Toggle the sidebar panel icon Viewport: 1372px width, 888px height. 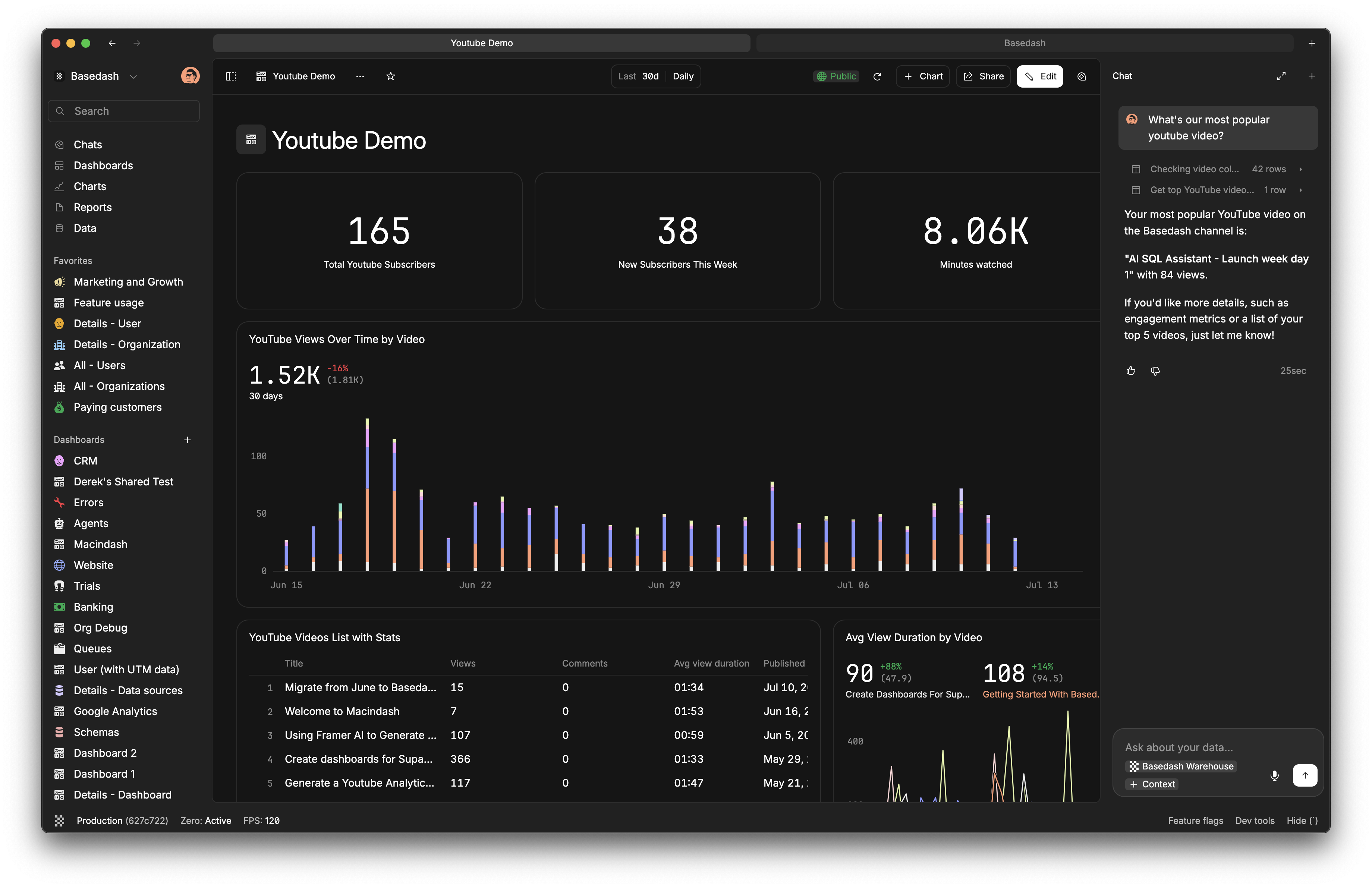click(x=230, y=76)
